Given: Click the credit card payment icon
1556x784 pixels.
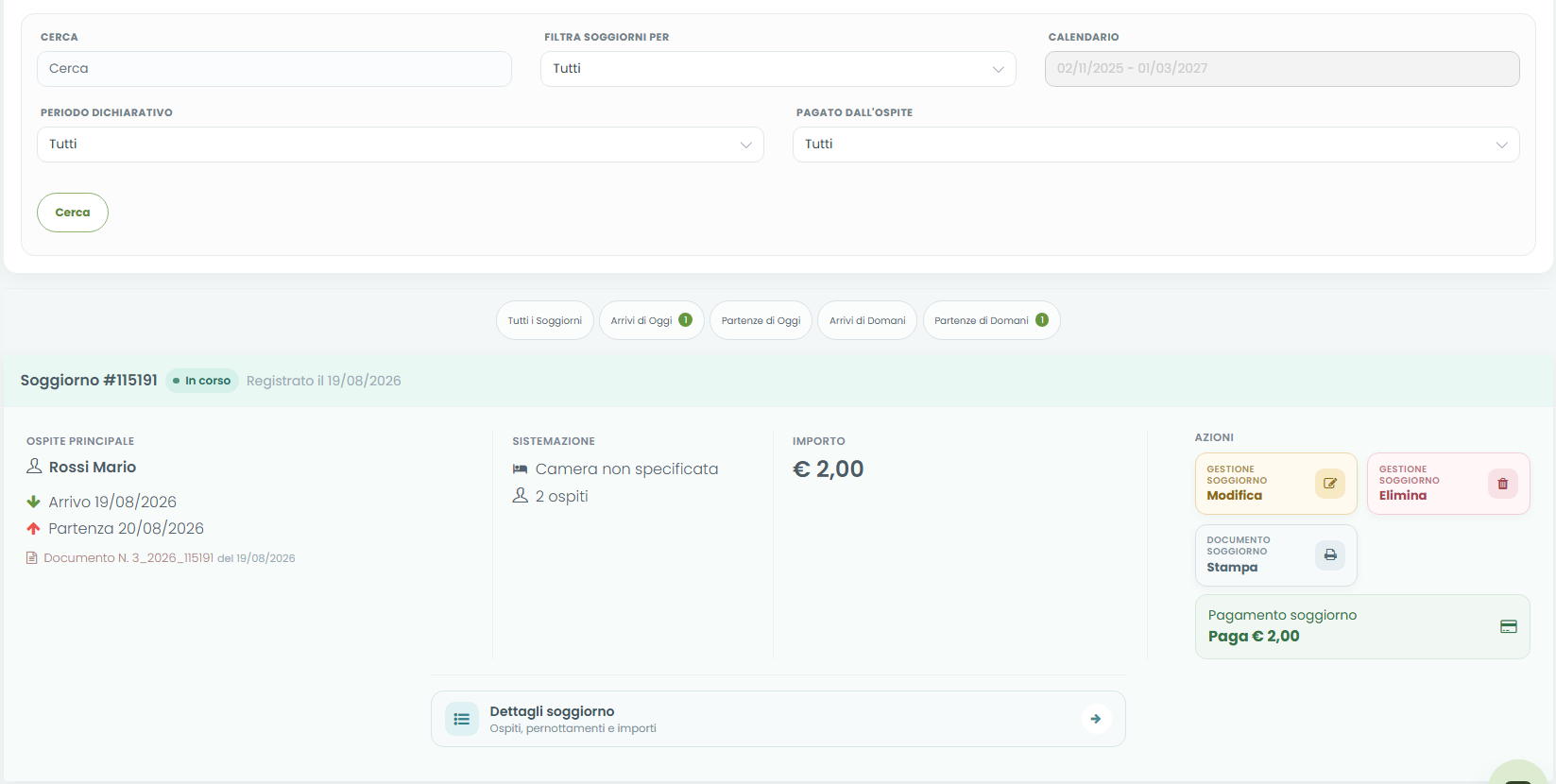Looking at the screenshot, I should point(1509,626).
